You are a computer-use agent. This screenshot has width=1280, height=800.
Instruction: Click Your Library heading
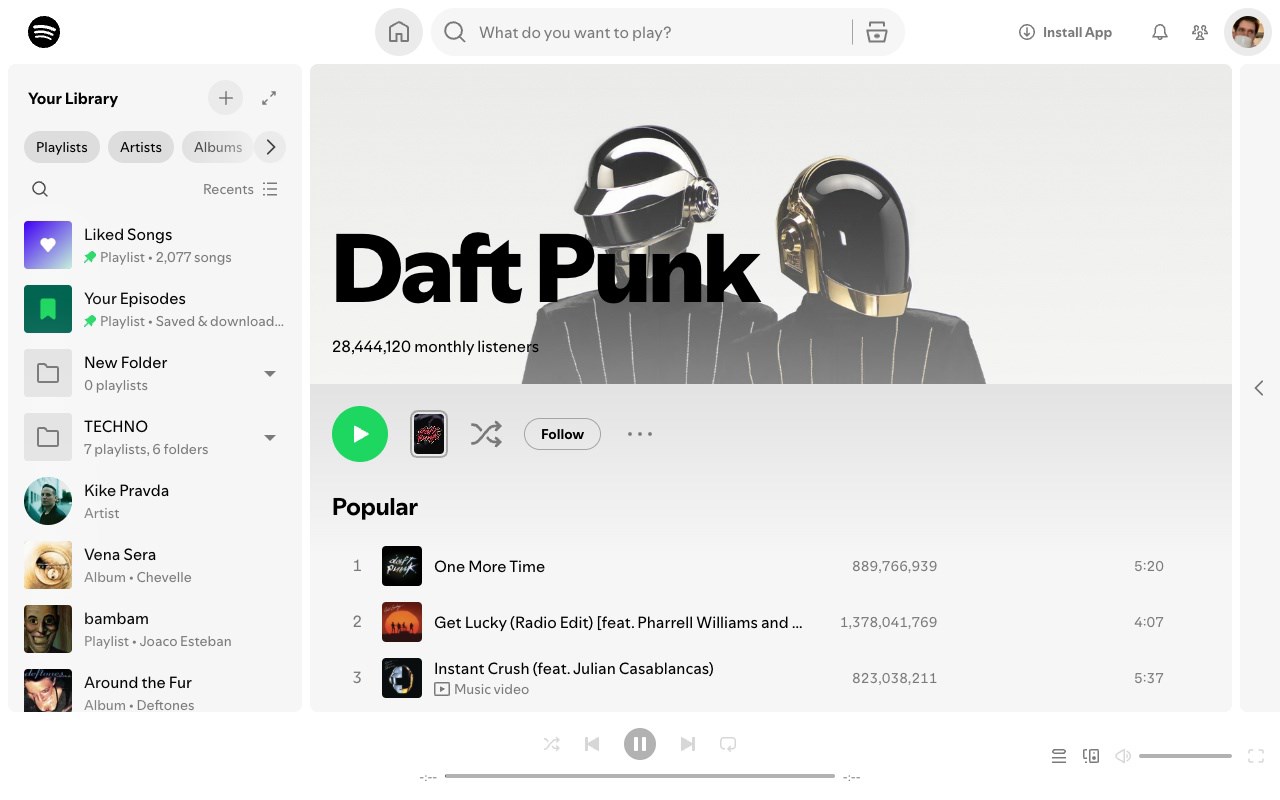tap(73, 98)
